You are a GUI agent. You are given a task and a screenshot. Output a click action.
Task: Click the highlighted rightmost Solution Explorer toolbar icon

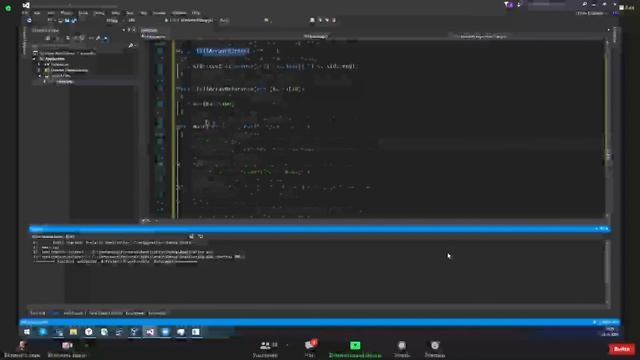click(106, 38)
